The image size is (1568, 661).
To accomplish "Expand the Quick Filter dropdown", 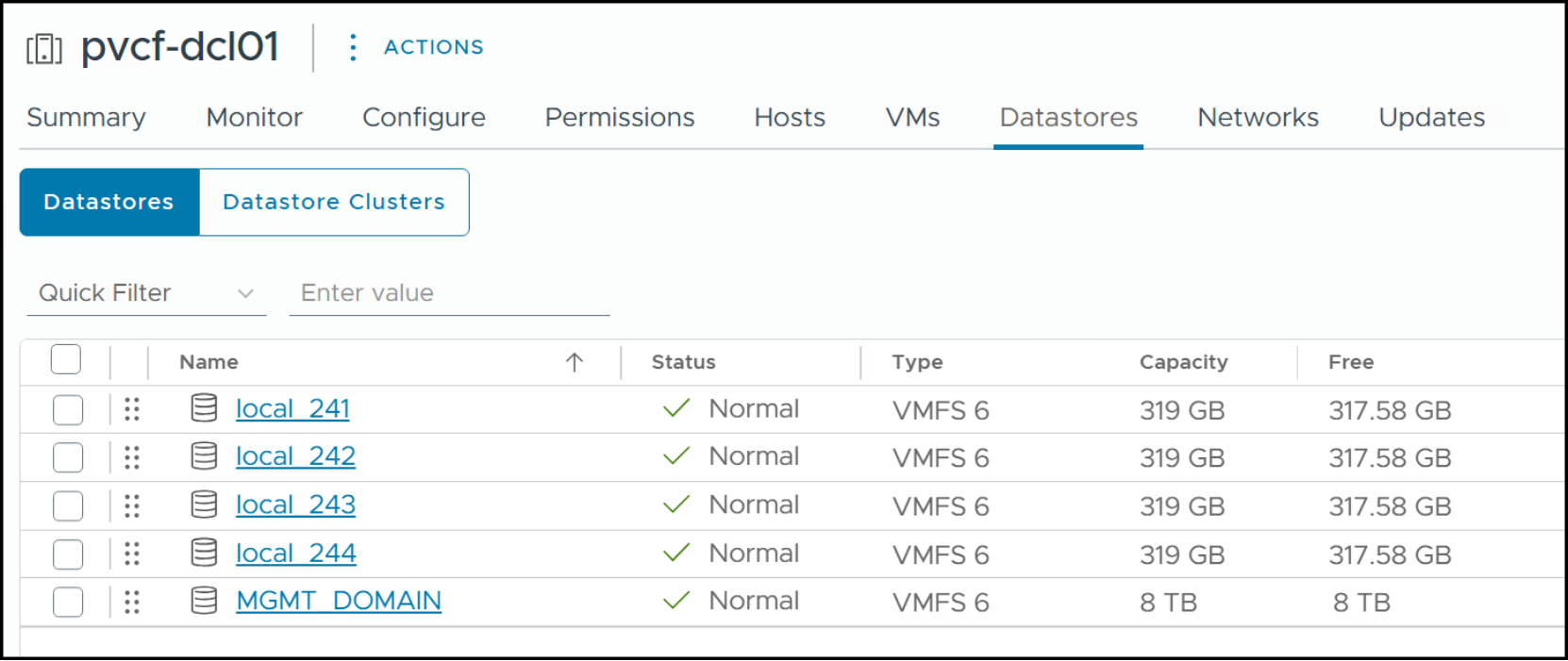I will (146, 293).
